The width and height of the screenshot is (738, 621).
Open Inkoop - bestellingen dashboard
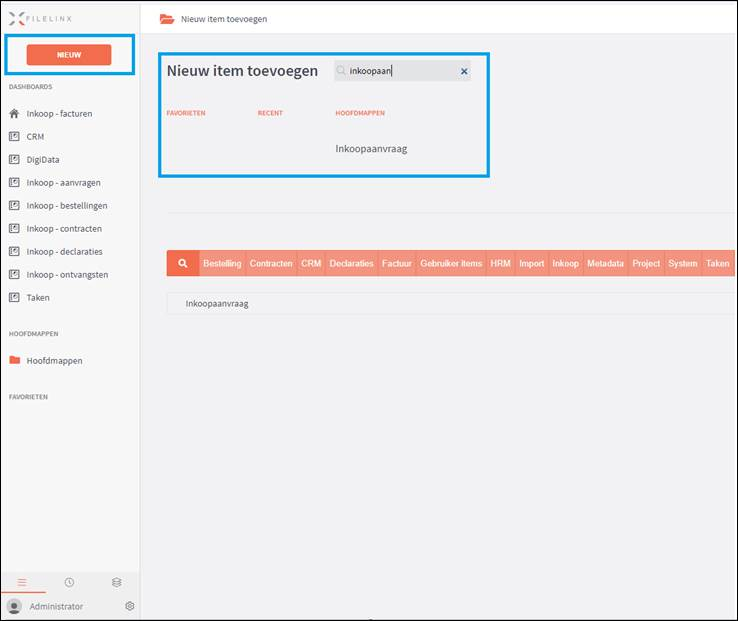pyautogui.click(x=66, y=206)
